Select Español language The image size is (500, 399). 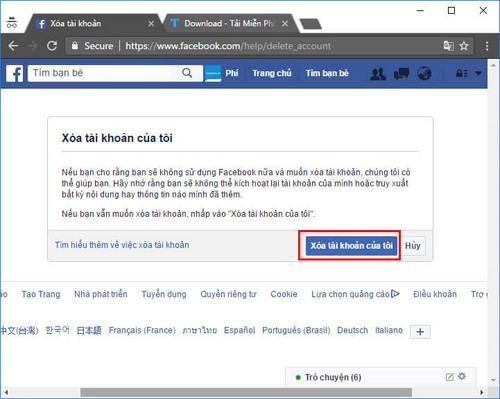tap(239, 330)
